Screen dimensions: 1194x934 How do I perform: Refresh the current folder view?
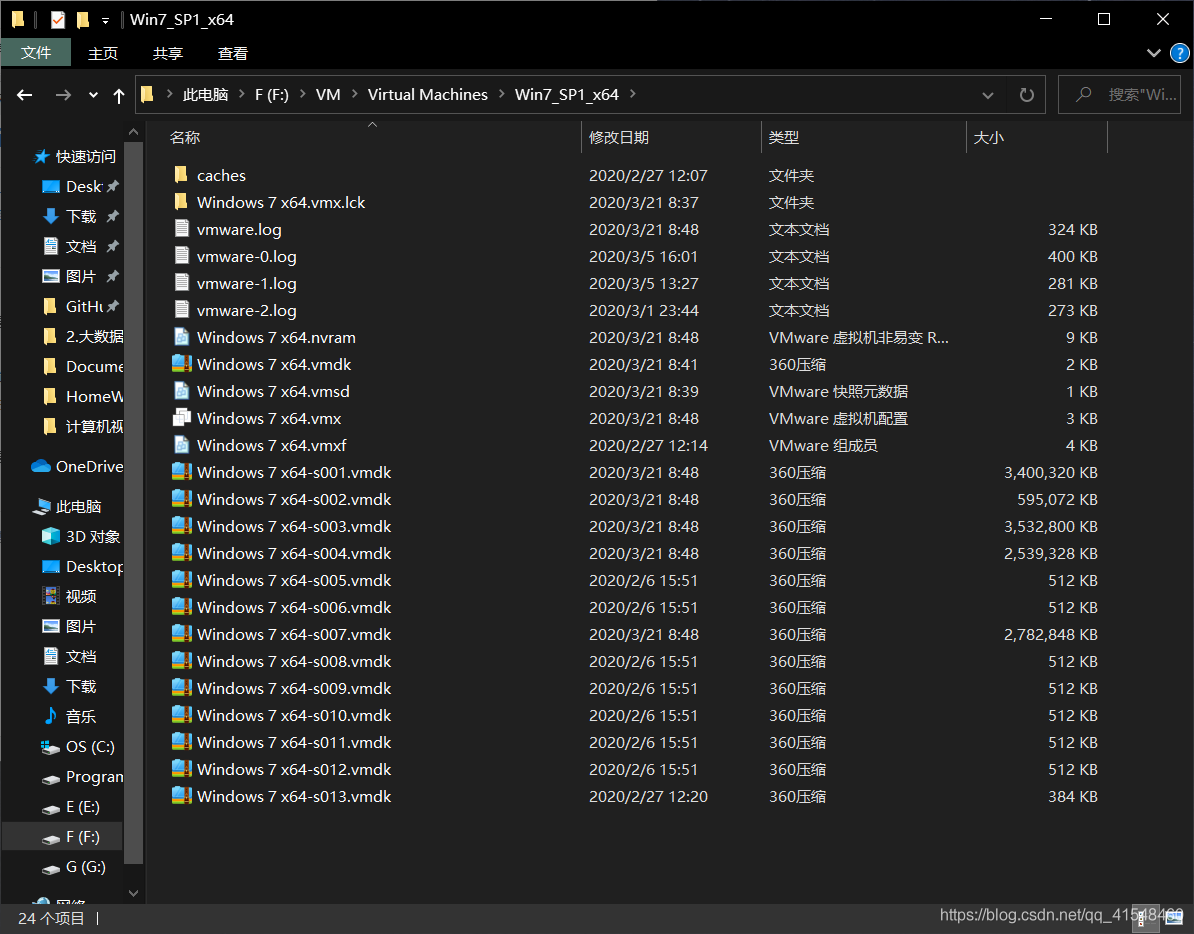pyautogui.click(x=1026, y=95)
